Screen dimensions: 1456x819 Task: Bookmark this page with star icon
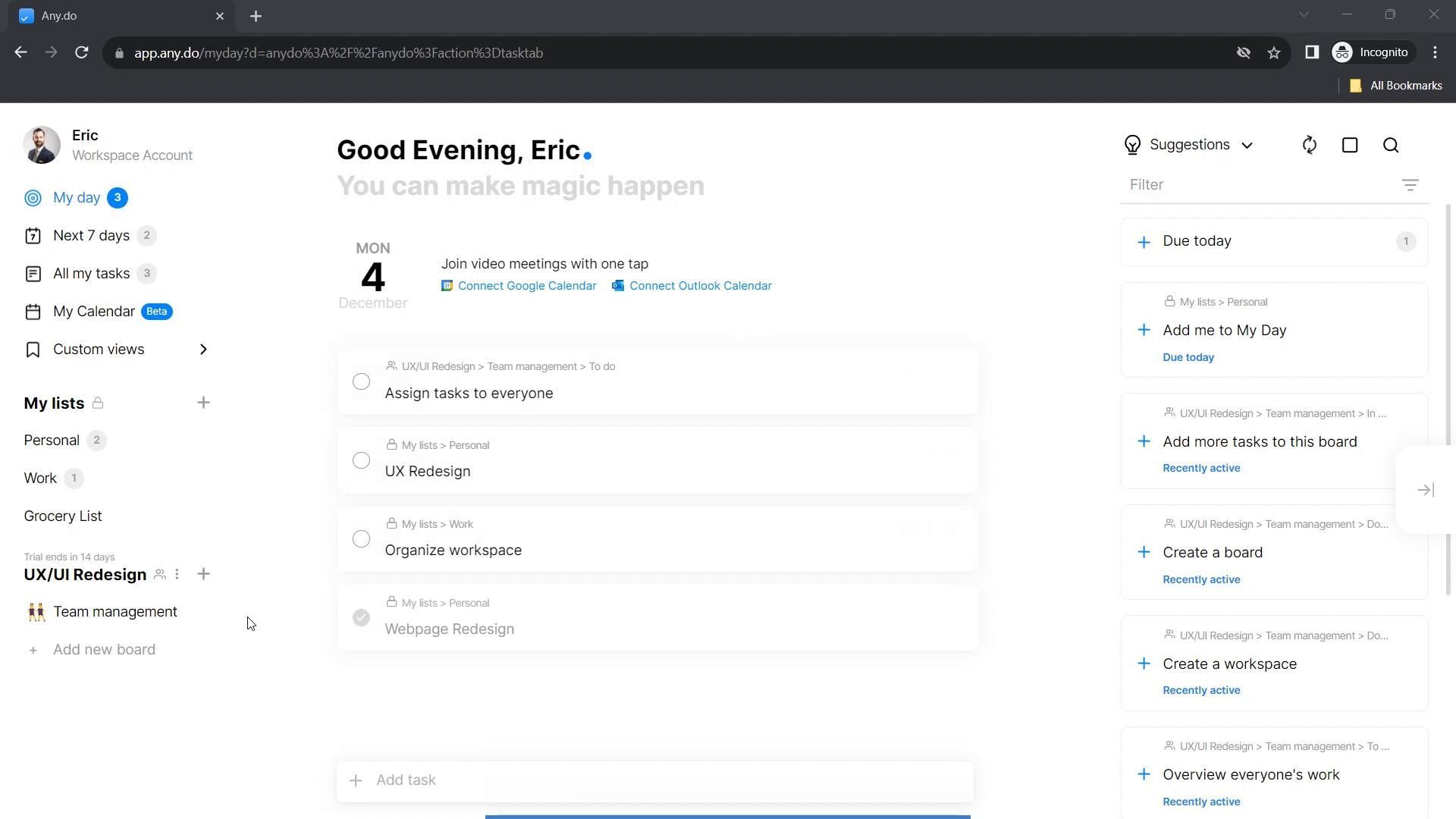(1274, 53)
